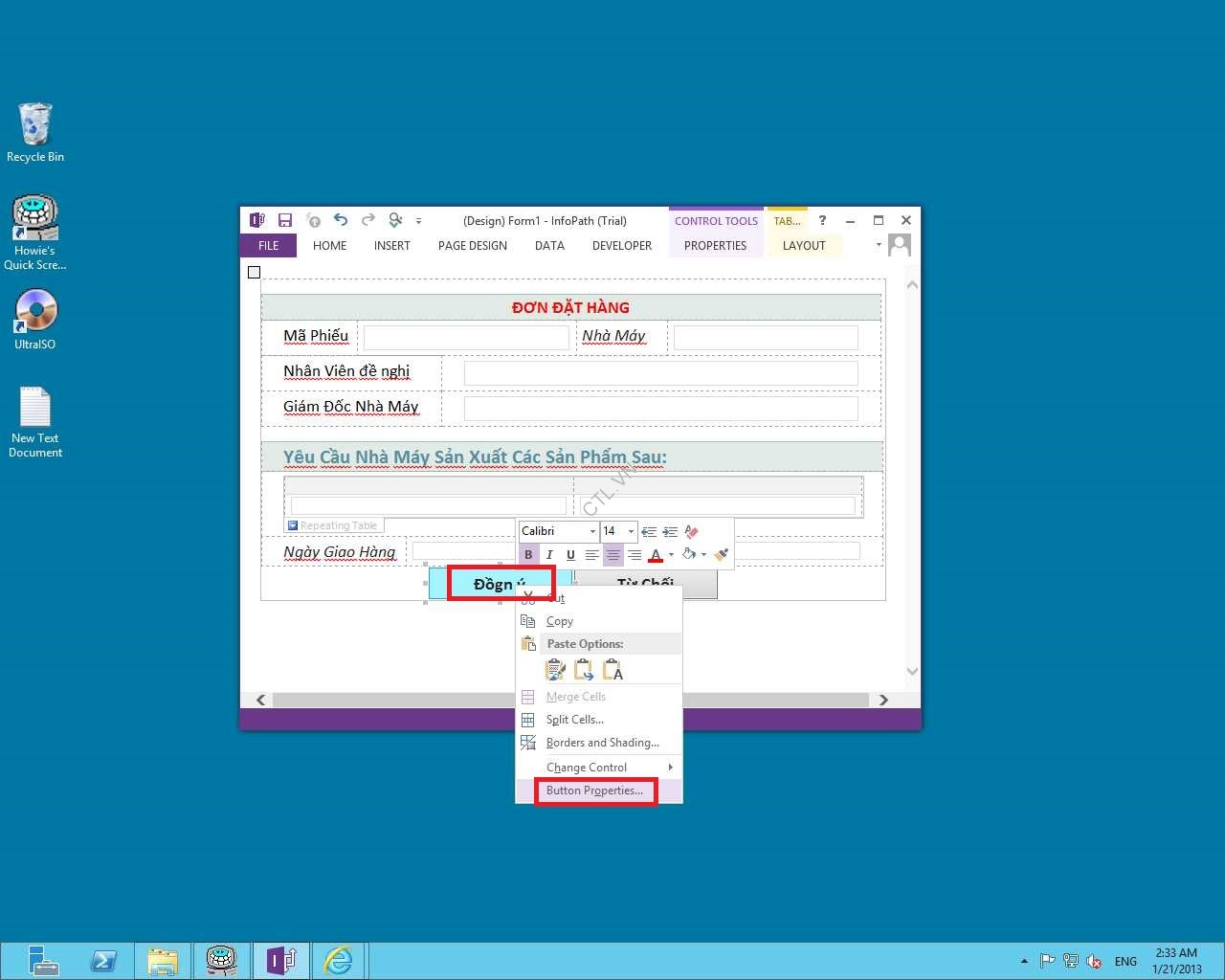The height and width of the screenshot is (980, 1225).
Task: Click the increase indent icon
Action: point(670,531)
